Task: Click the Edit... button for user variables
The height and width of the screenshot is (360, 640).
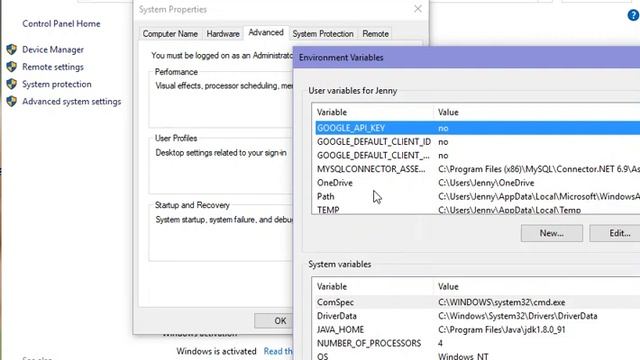Action: 615,233
